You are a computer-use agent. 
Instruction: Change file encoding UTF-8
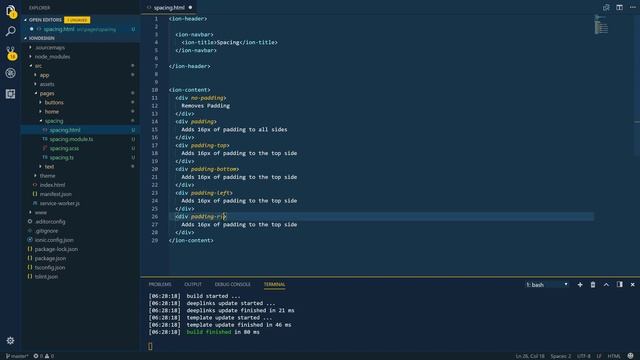tap(584, 356)
